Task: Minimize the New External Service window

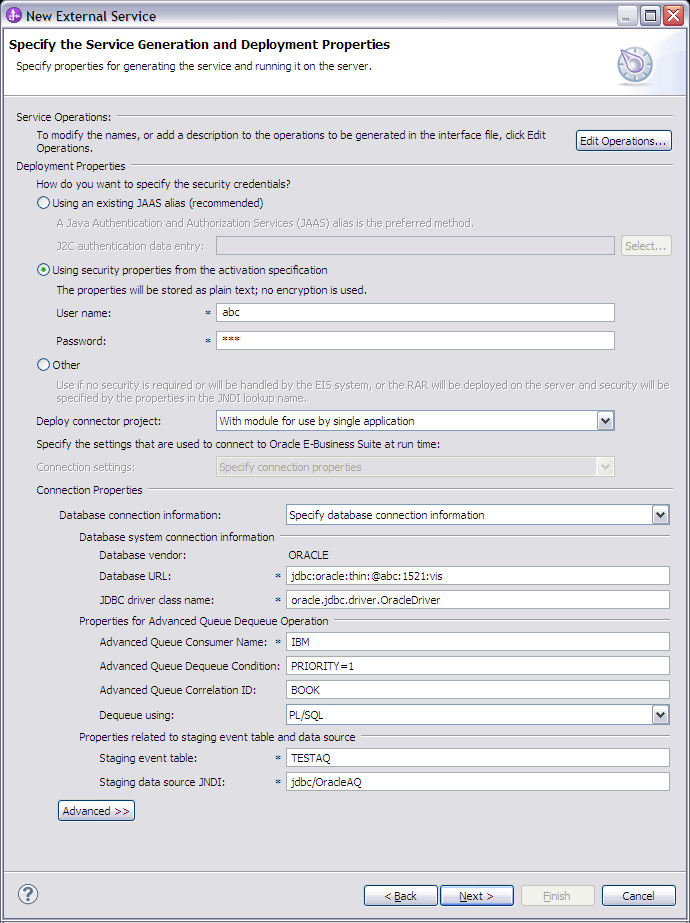Action: [626, 16]
